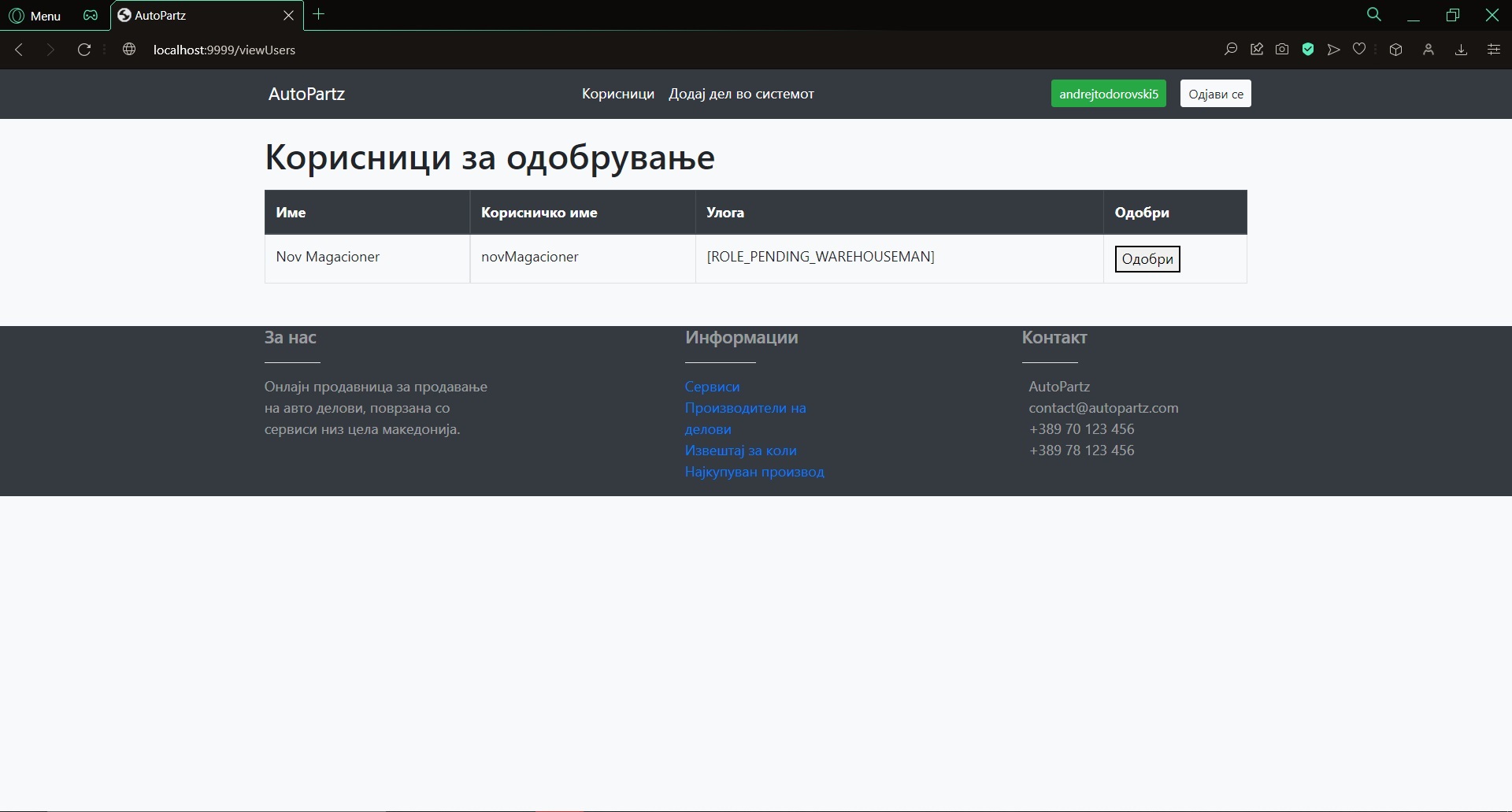Click the gamepad GX Corner icon
This screenshot has width=1512, height=812.
tap(91, 16)
